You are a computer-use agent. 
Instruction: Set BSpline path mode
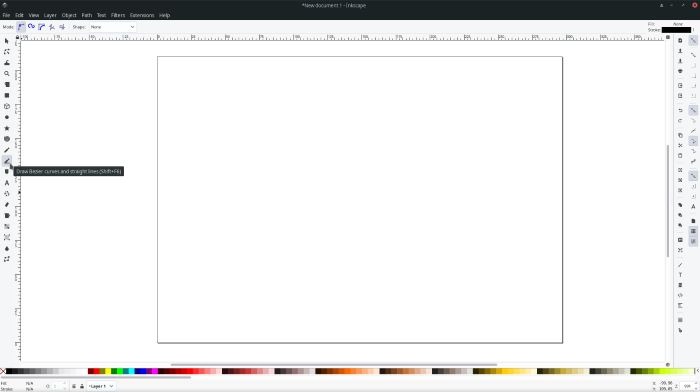click(42, 27)
